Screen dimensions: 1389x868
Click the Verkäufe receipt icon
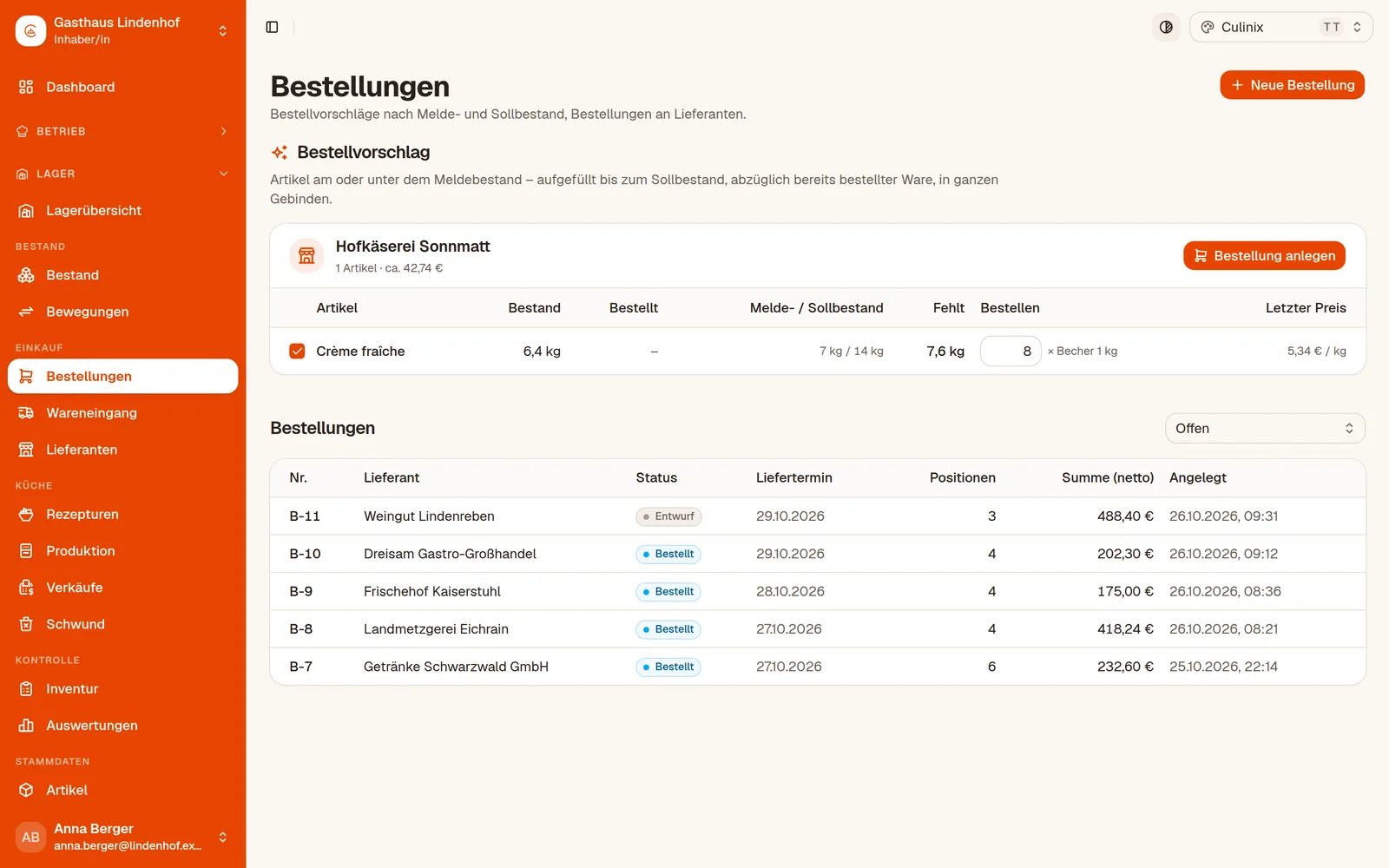[26, 588]
